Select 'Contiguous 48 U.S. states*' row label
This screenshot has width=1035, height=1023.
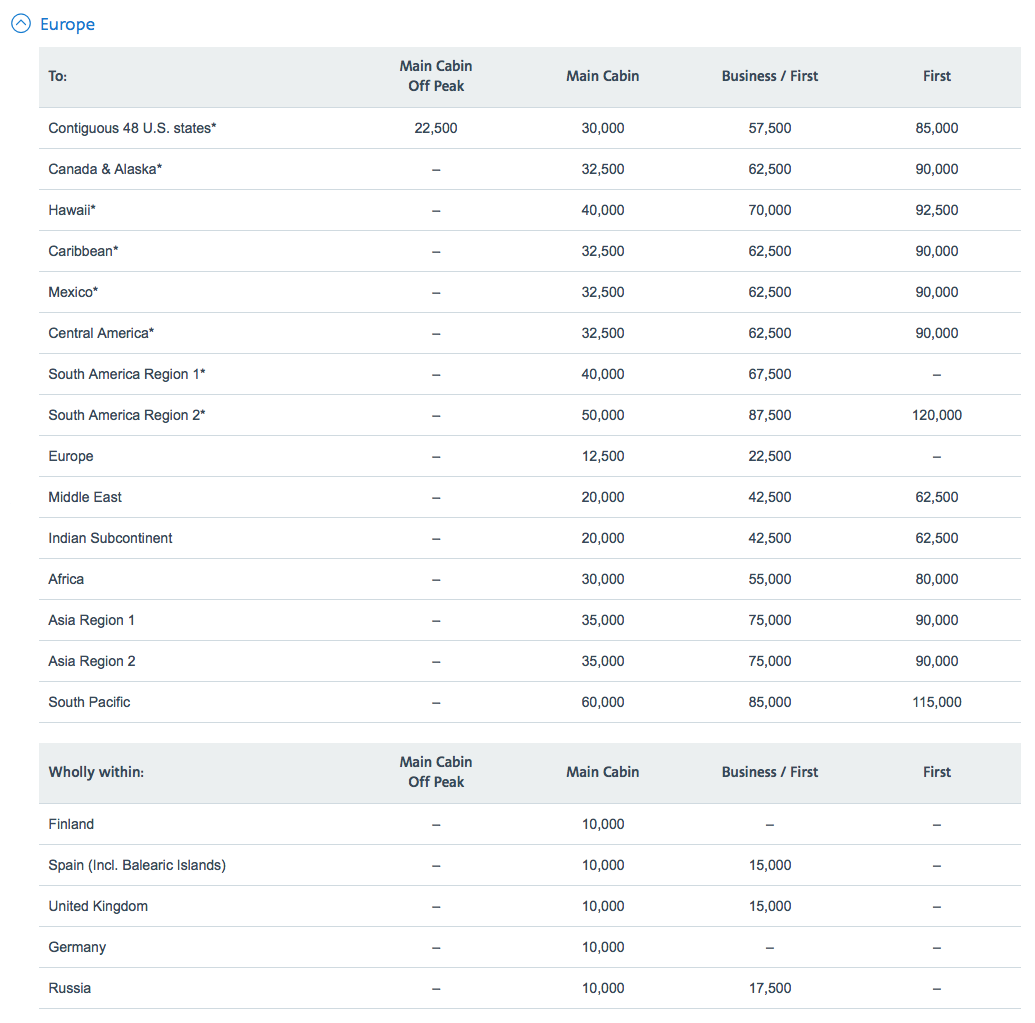pos(132,128)
